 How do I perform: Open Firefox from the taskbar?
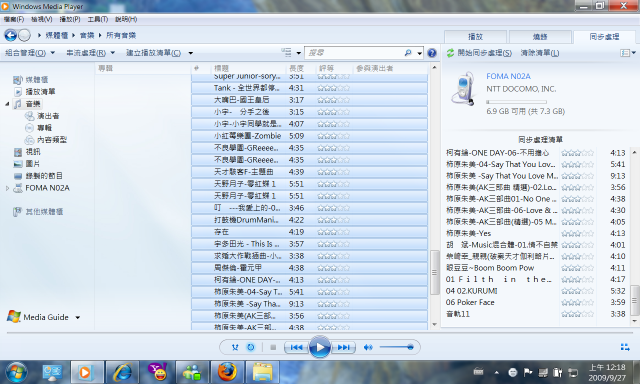click(227, 372)
